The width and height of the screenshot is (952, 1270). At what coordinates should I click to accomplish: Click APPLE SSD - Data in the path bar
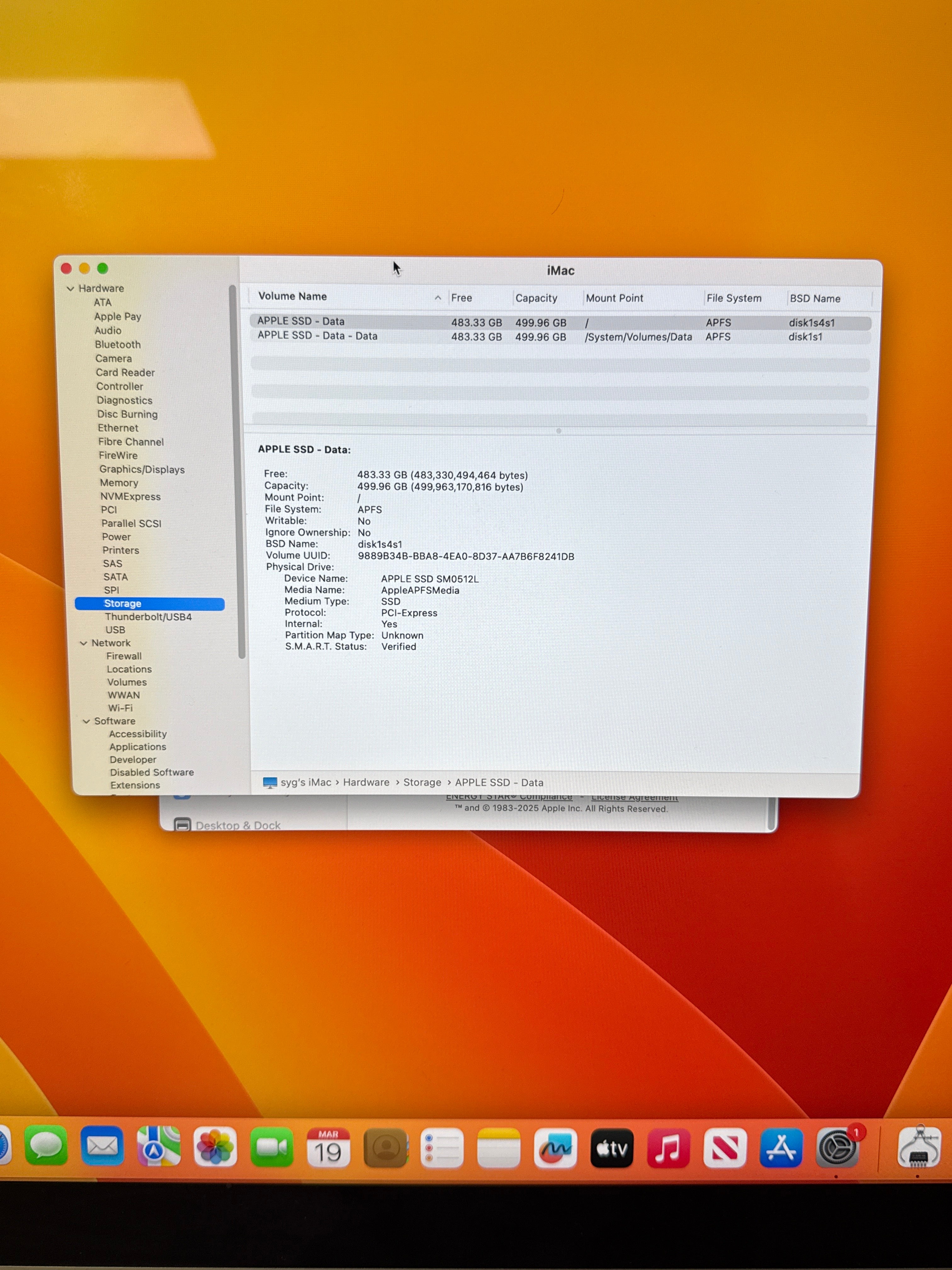point(499,783)
